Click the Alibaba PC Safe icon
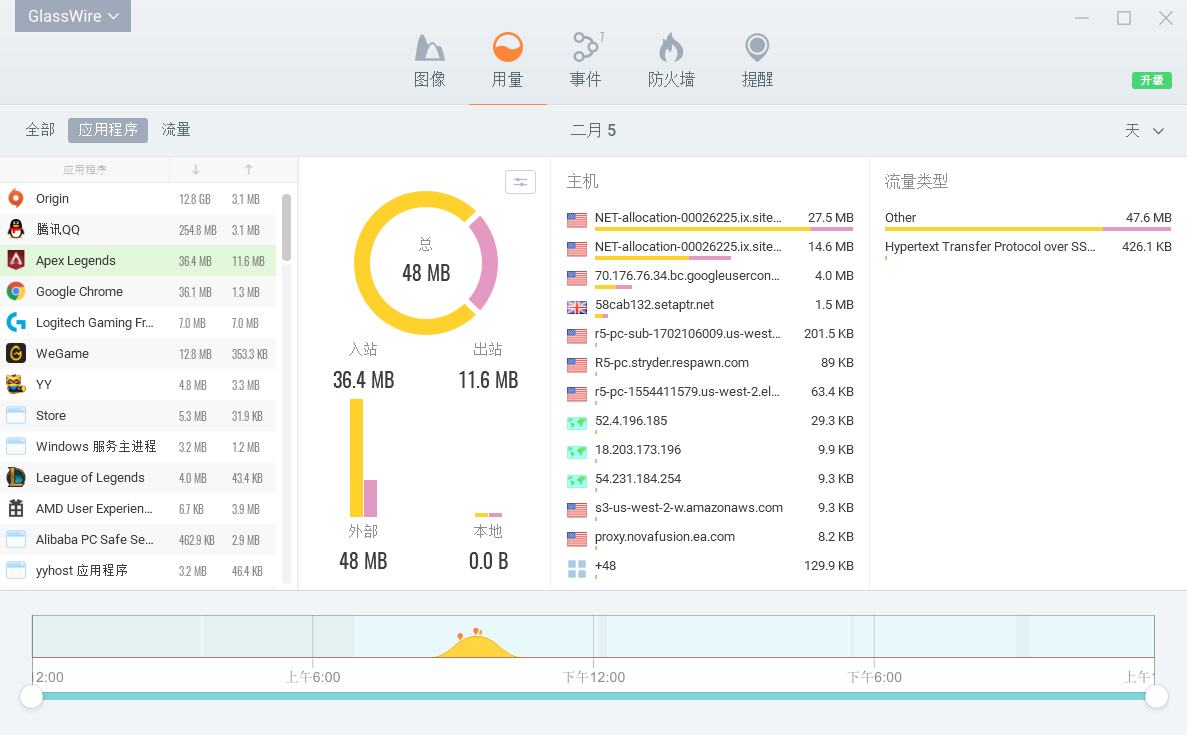The image size is (1187, 735). pyautogui.click(x=16, y=540)
